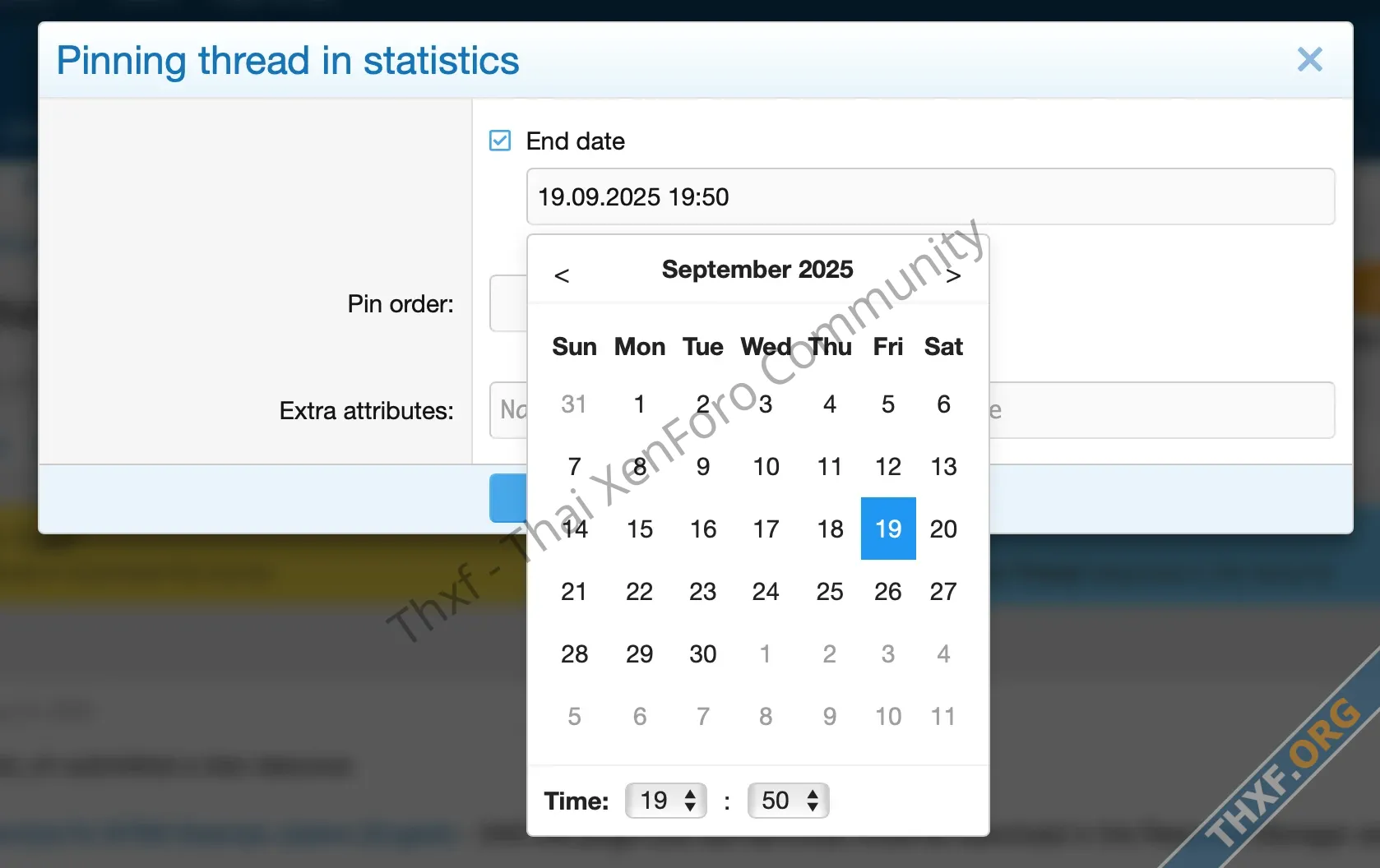The width and height of the screenshot is (1380, 868).
Task: Select September 28 in calendar
Action: (574, 653)
